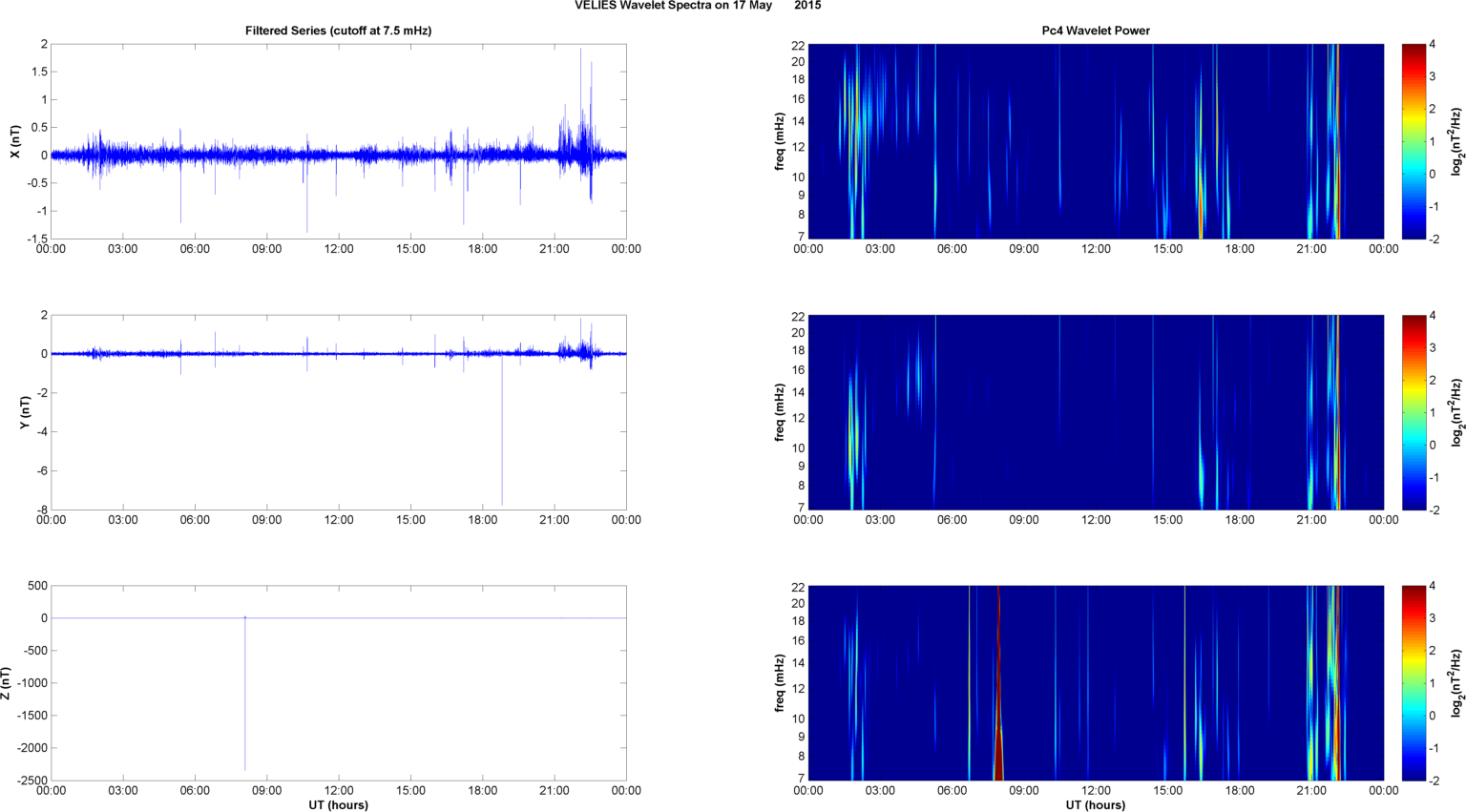Click the log2(nT²/Hz) label beside top colorbar
Screen dimensions: 1466x812
click(1456, 141)
